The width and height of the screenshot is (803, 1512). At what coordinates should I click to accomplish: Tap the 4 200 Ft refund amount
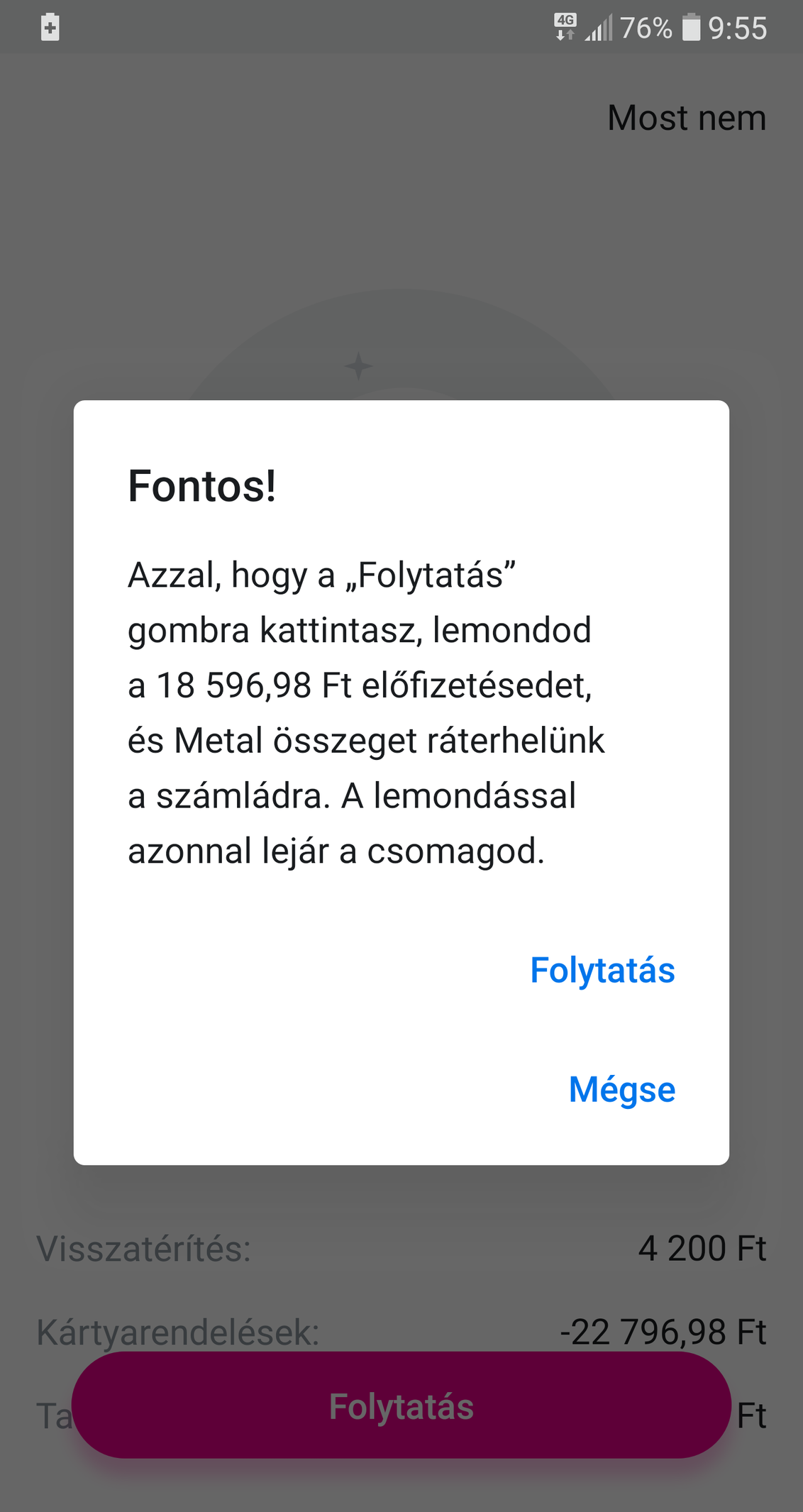pos(702,1249)
